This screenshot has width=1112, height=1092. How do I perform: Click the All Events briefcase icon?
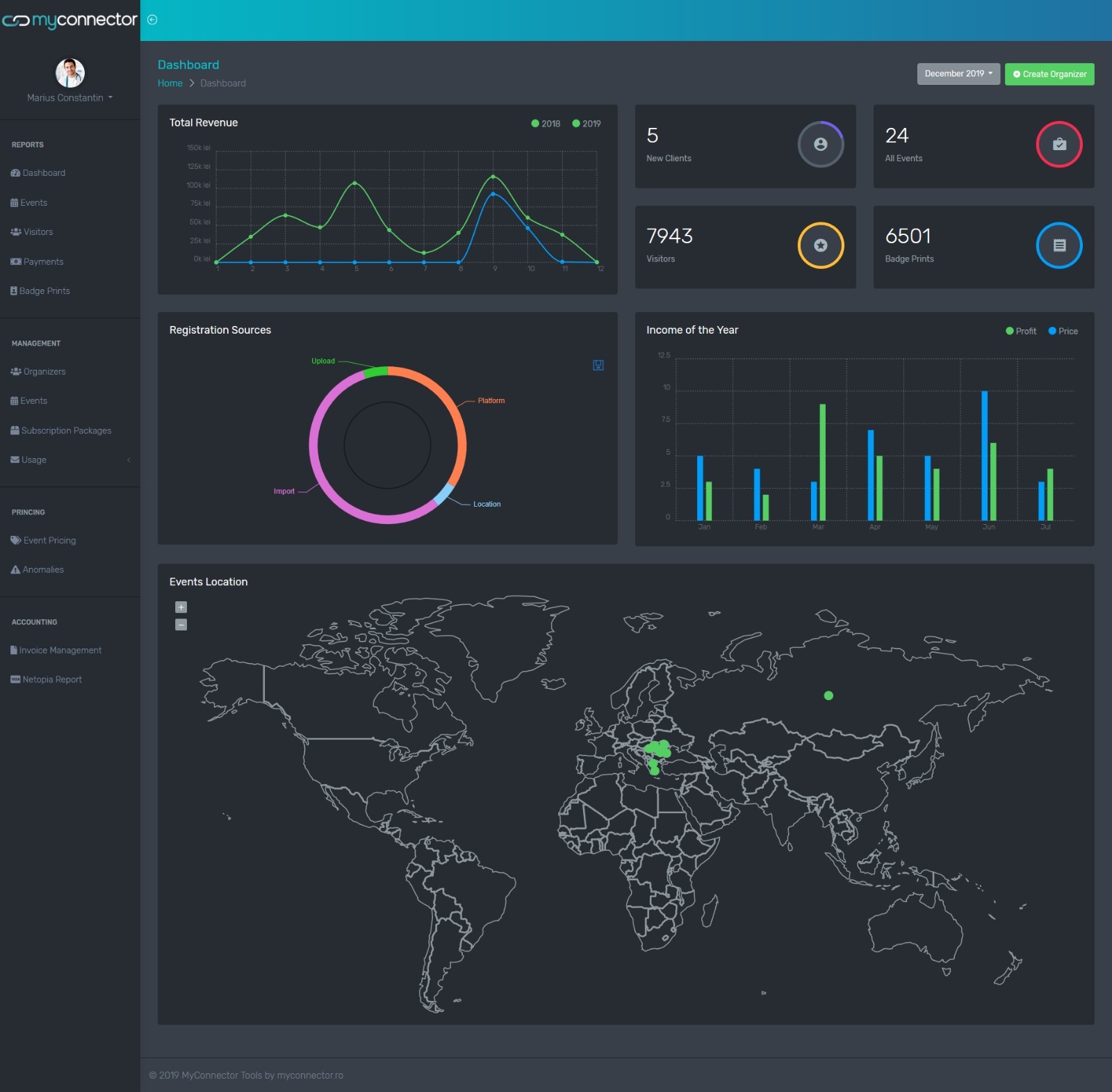1058,145
